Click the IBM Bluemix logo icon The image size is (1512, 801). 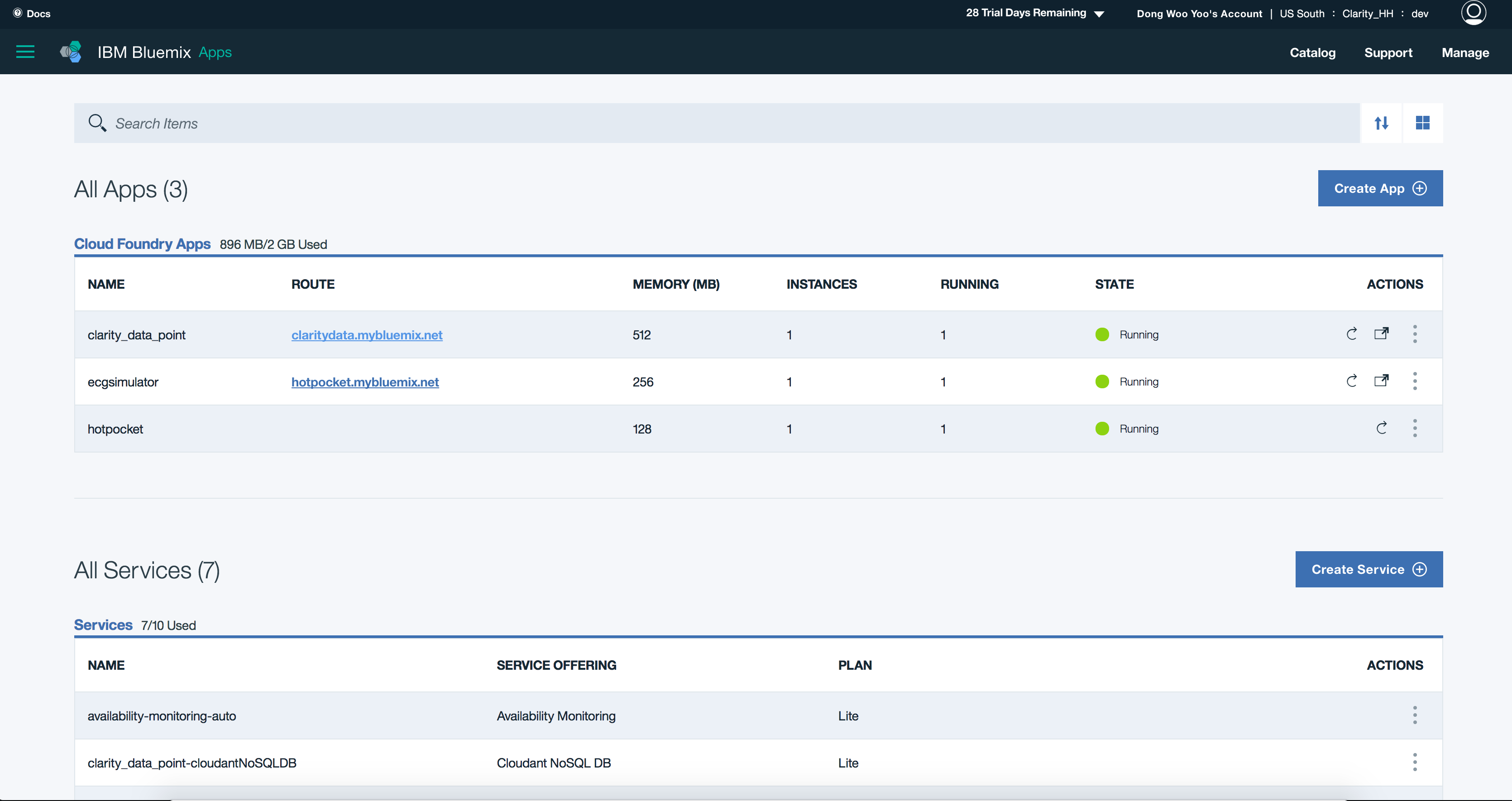pyautogui.click(x=71, y=52)
